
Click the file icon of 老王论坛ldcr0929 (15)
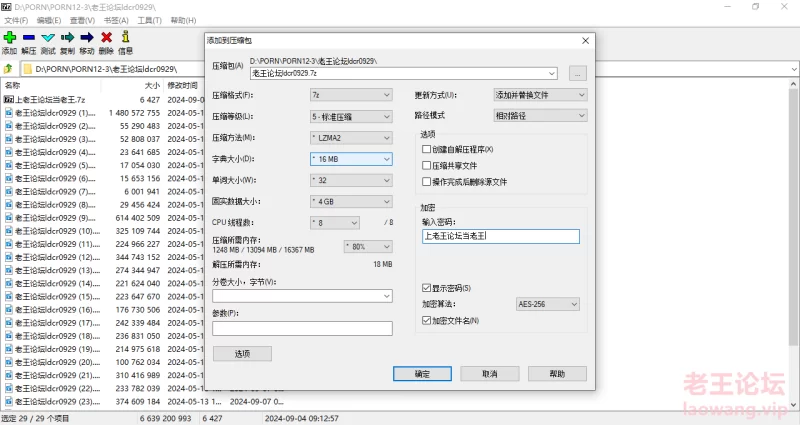[9, 296]
